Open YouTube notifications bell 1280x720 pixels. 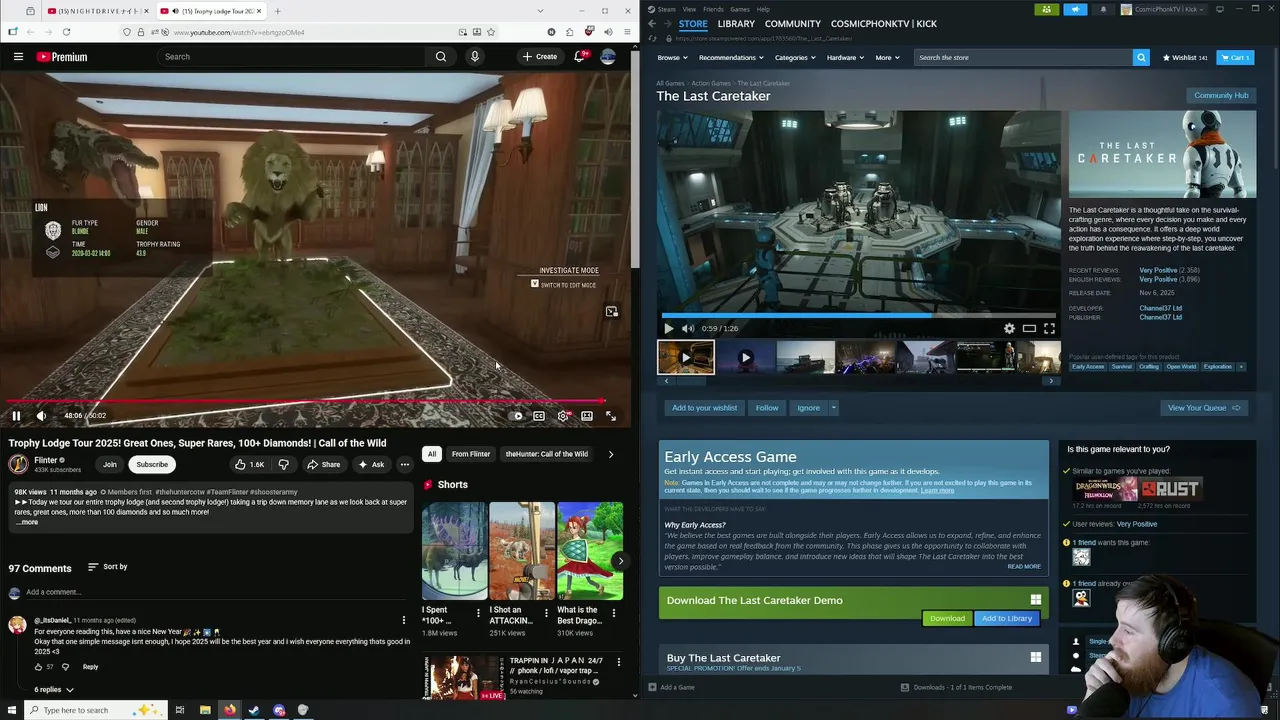pos(579,57)
